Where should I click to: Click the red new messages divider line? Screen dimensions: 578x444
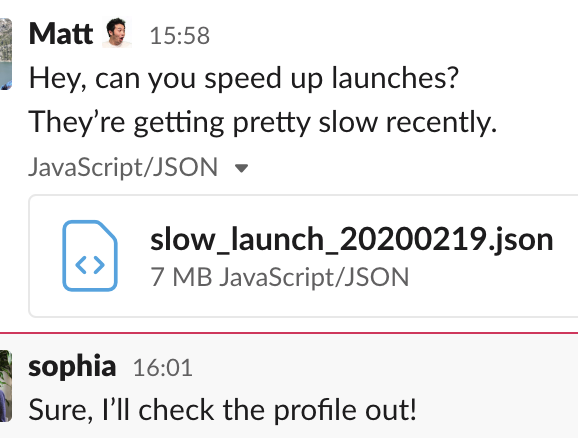(x=289, y=333)
